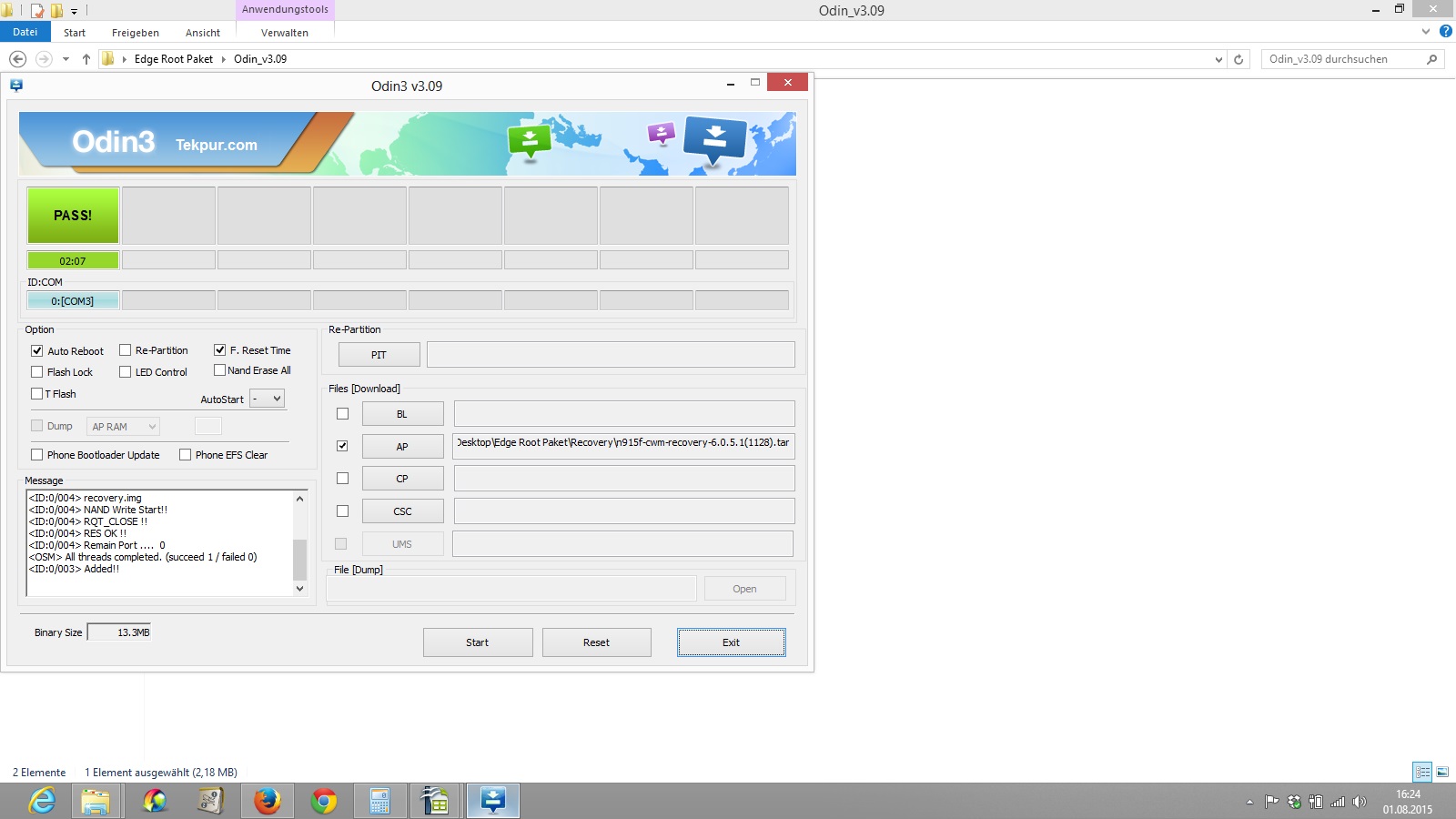The image size is (1456, 819).
Task: Open recent locations dropdown arrow
Action: [x=66, y=59]
